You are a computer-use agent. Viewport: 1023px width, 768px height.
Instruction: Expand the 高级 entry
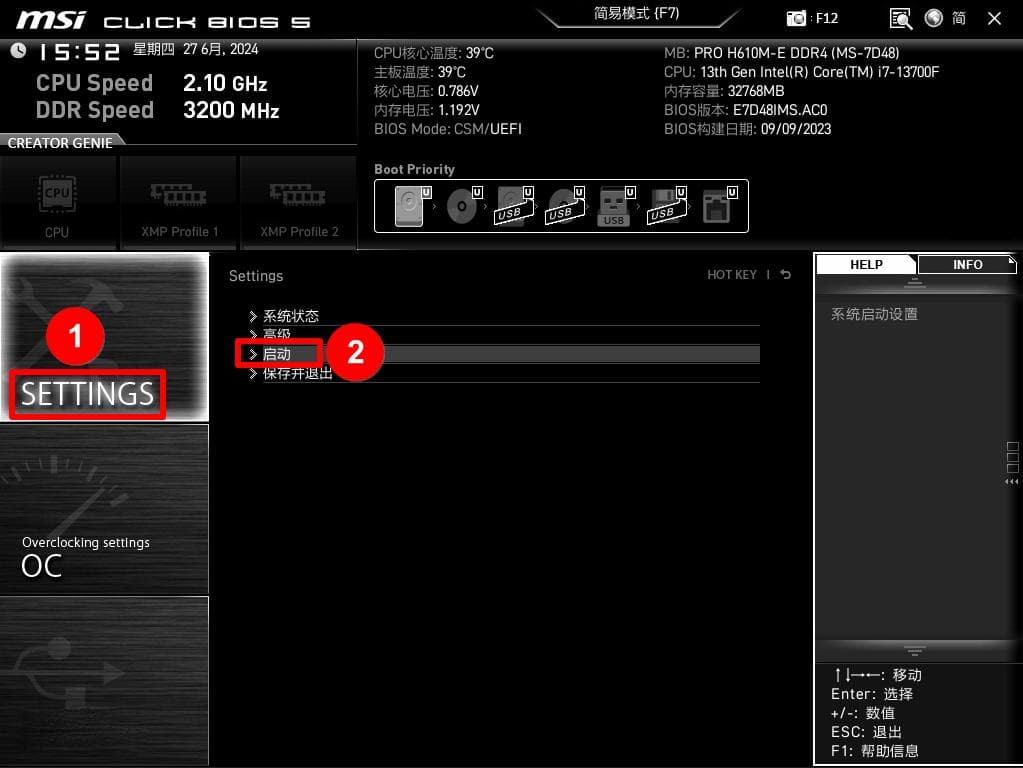[x=504, y=335]
